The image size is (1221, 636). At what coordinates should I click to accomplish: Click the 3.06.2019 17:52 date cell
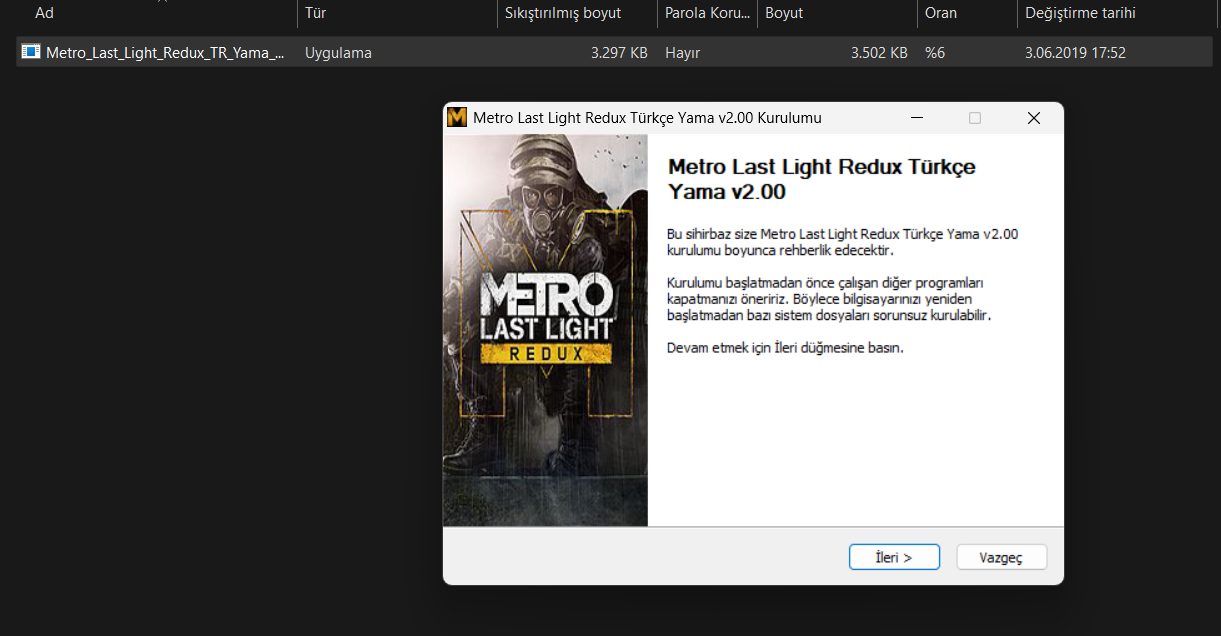click(x=1075, y=52)
